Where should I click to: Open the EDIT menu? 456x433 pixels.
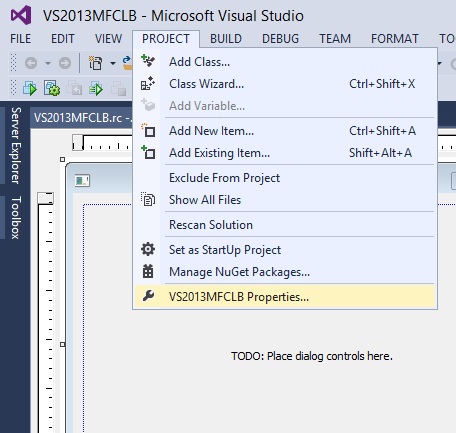[x=63, y=39]
